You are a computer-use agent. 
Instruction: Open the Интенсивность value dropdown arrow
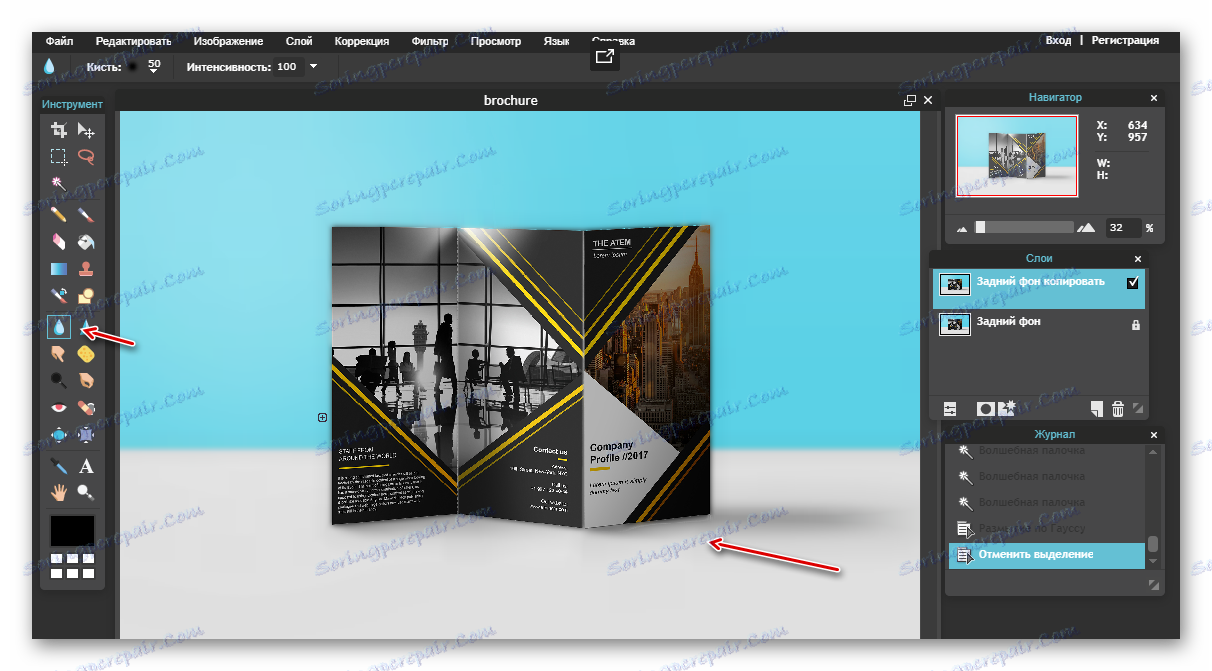[313, 67]
